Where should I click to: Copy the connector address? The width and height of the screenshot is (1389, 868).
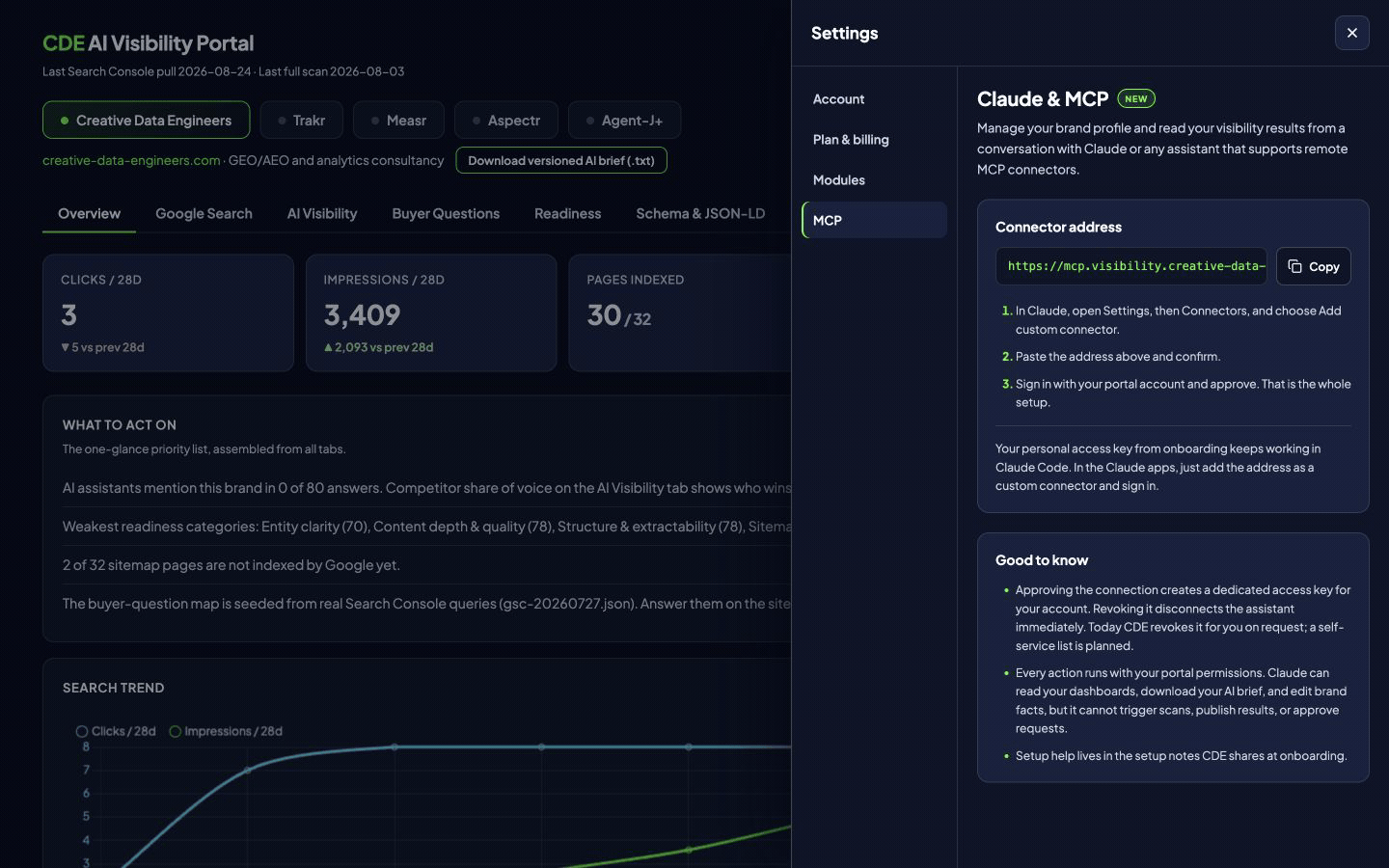pyautogui.click(x=1313, y=266)
